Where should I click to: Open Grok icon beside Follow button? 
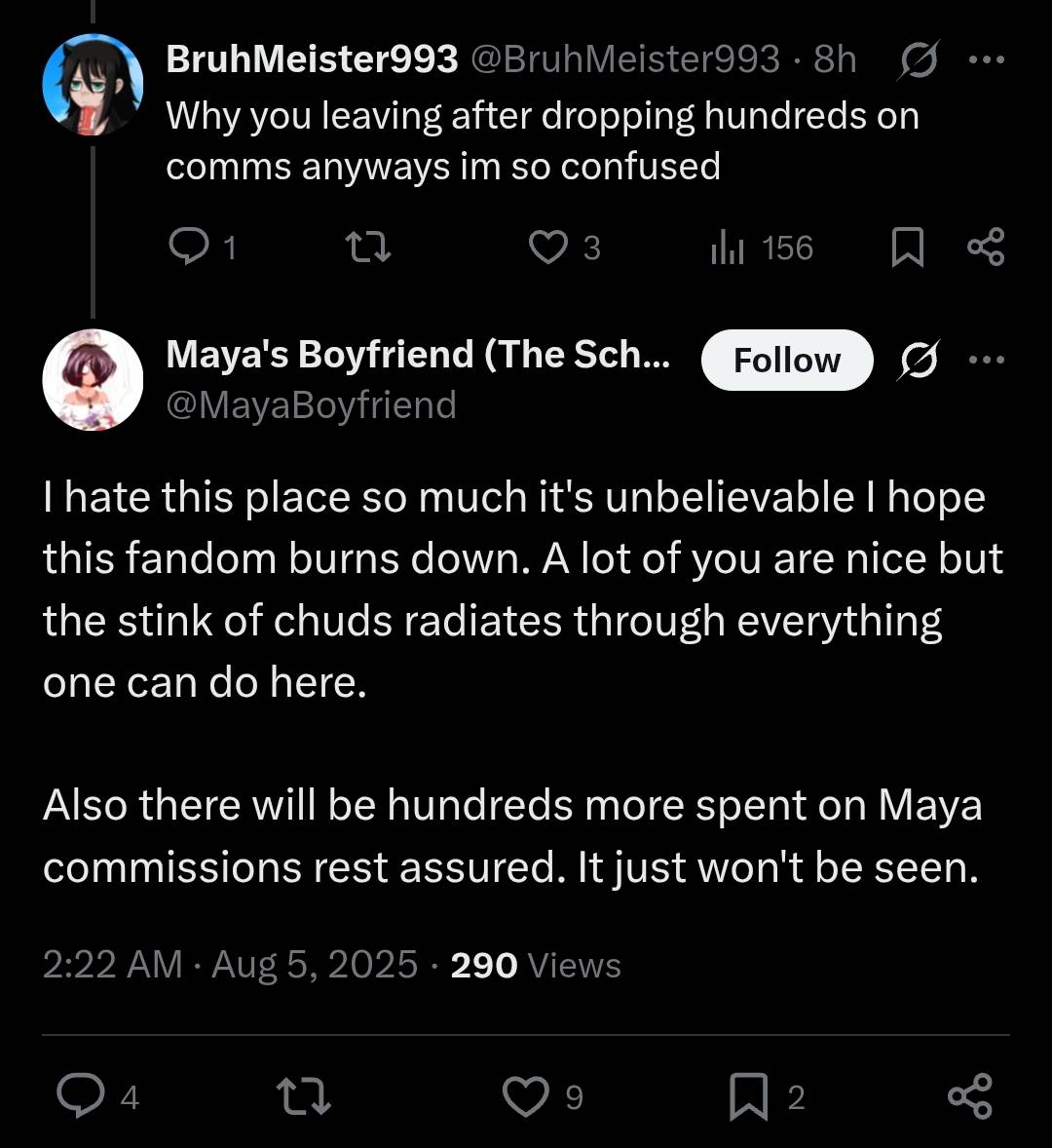tap(916, 362)
